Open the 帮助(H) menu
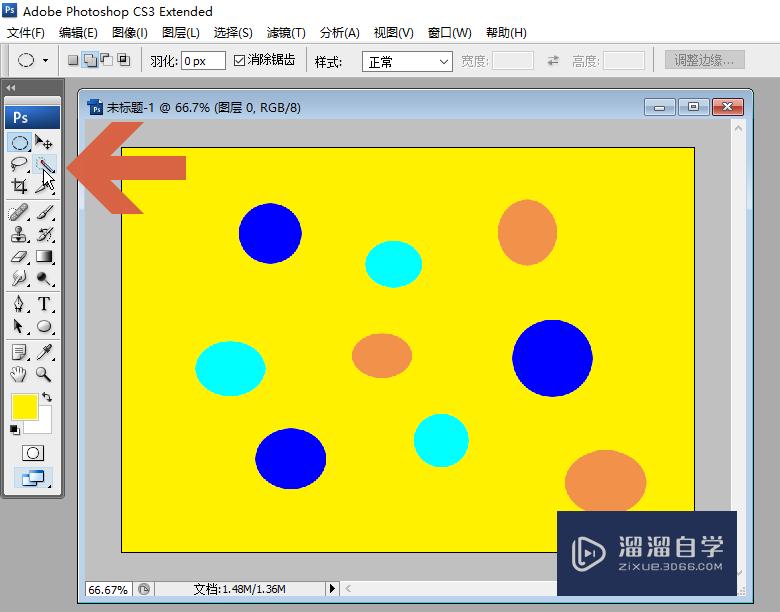Image resolution: width=780 pixels, height=612 pixels. pos(506,33)
